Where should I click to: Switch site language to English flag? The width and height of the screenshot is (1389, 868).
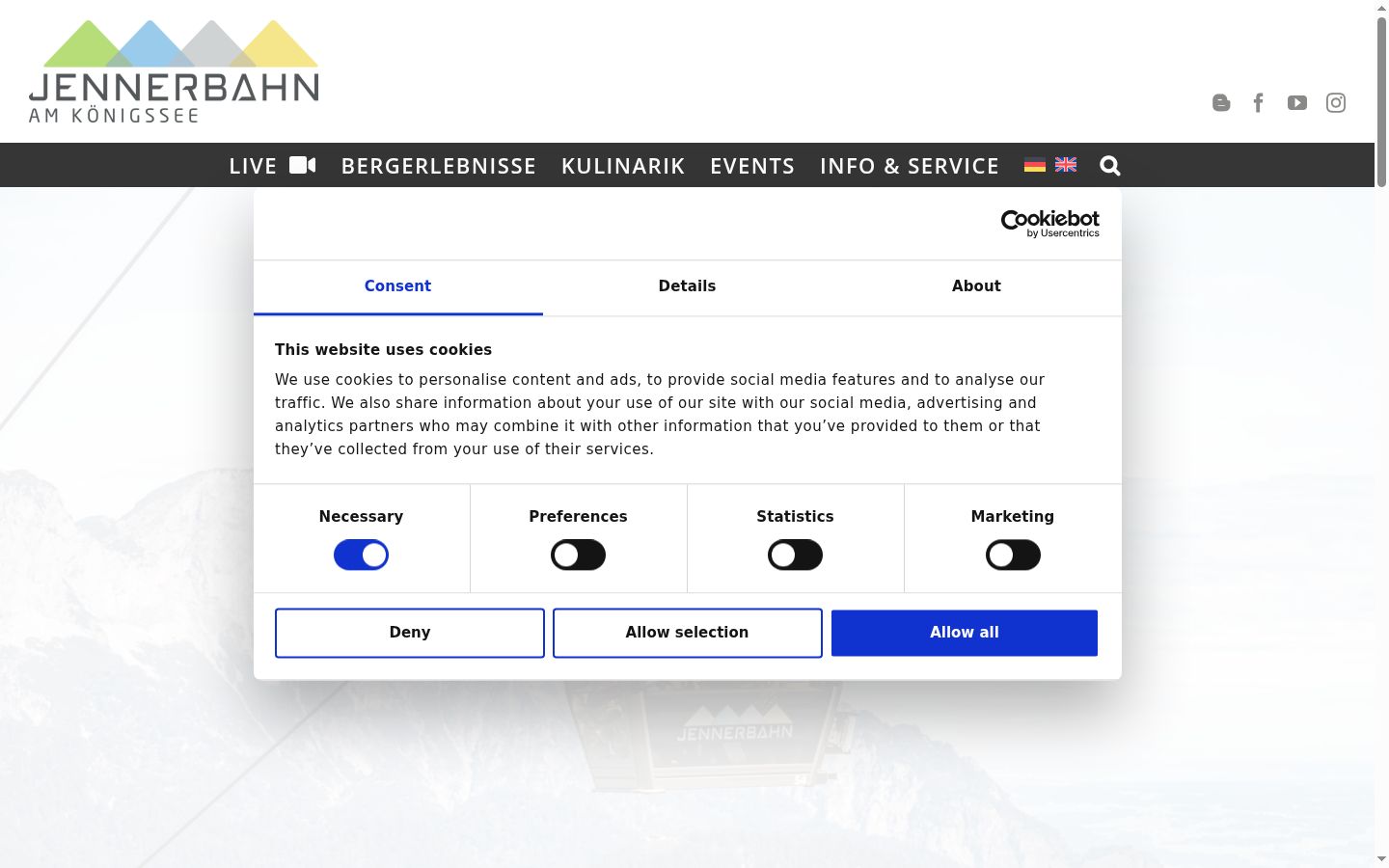pos(1066,165)
